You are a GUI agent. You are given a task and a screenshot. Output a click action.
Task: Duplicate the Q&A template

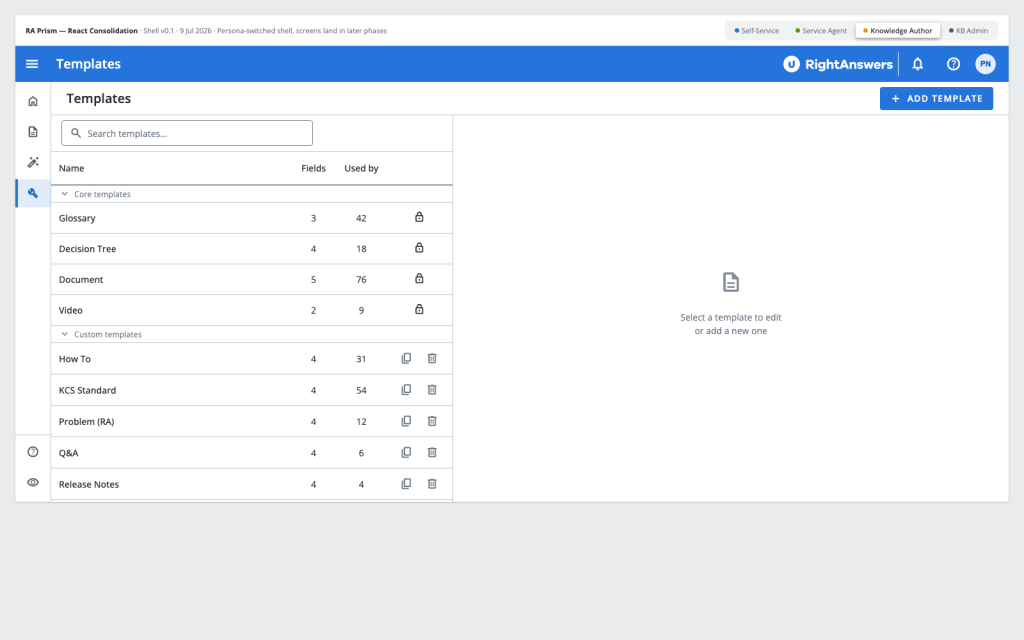(x=406, y=453)
